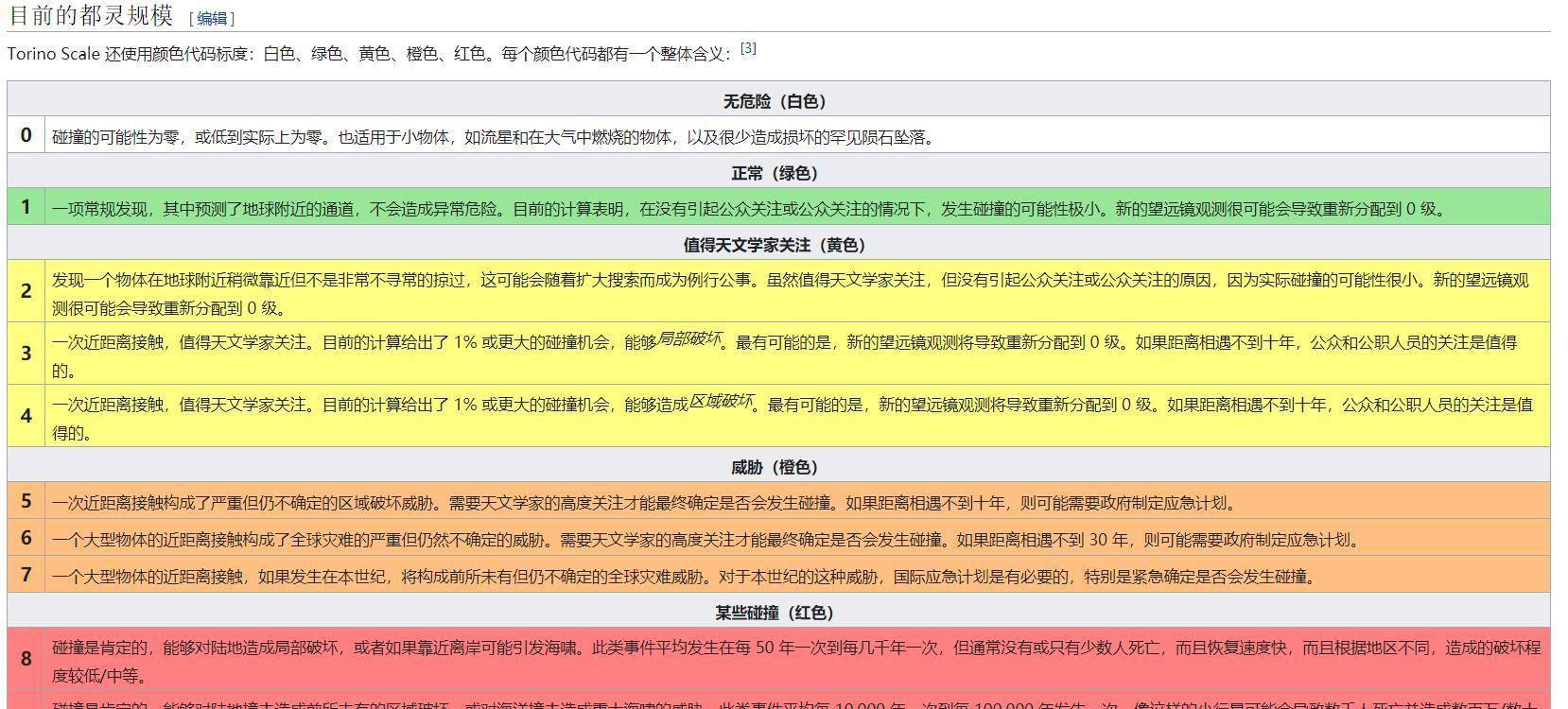Click the Torino Scale intro paragraph text
Screen dimensions: 1568x709
pyautogui.click(x=369, y=54)
